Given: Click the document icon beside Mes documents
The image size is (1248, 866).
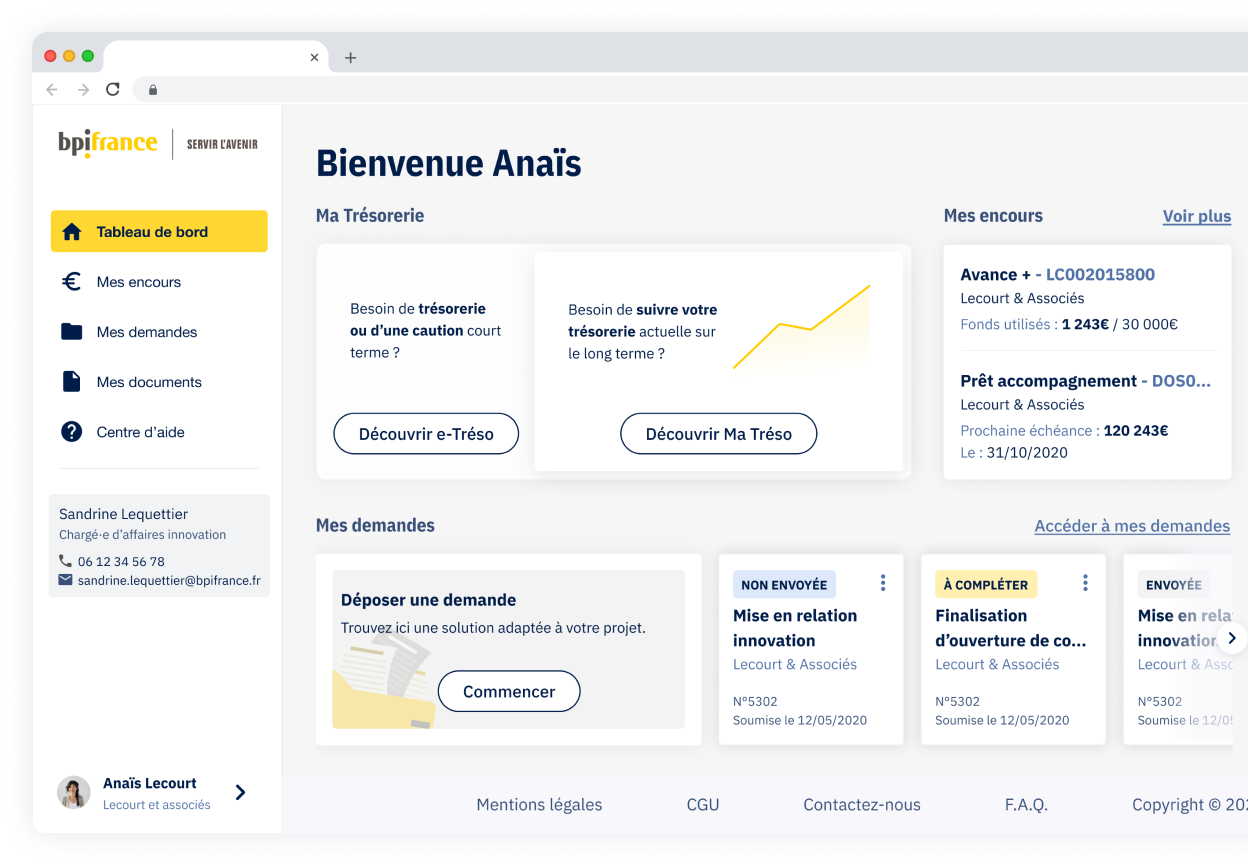Looking at the screenshot, I should (x=71, y=382).
